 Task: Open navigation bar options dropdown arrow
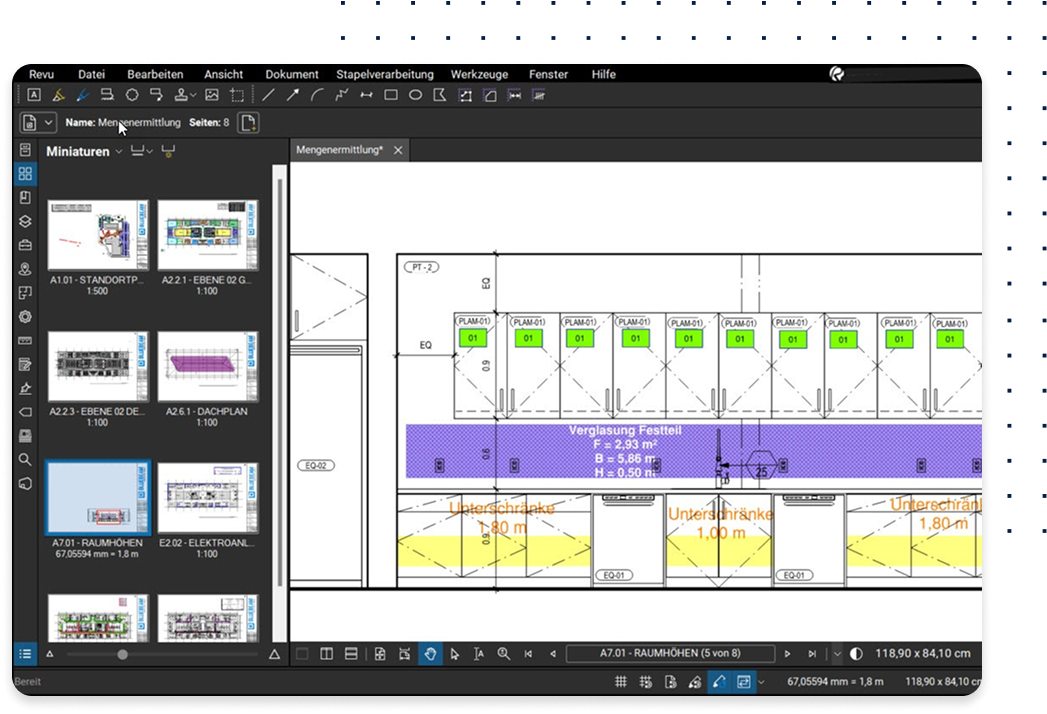pyautogui.click(x=837, y=654)
